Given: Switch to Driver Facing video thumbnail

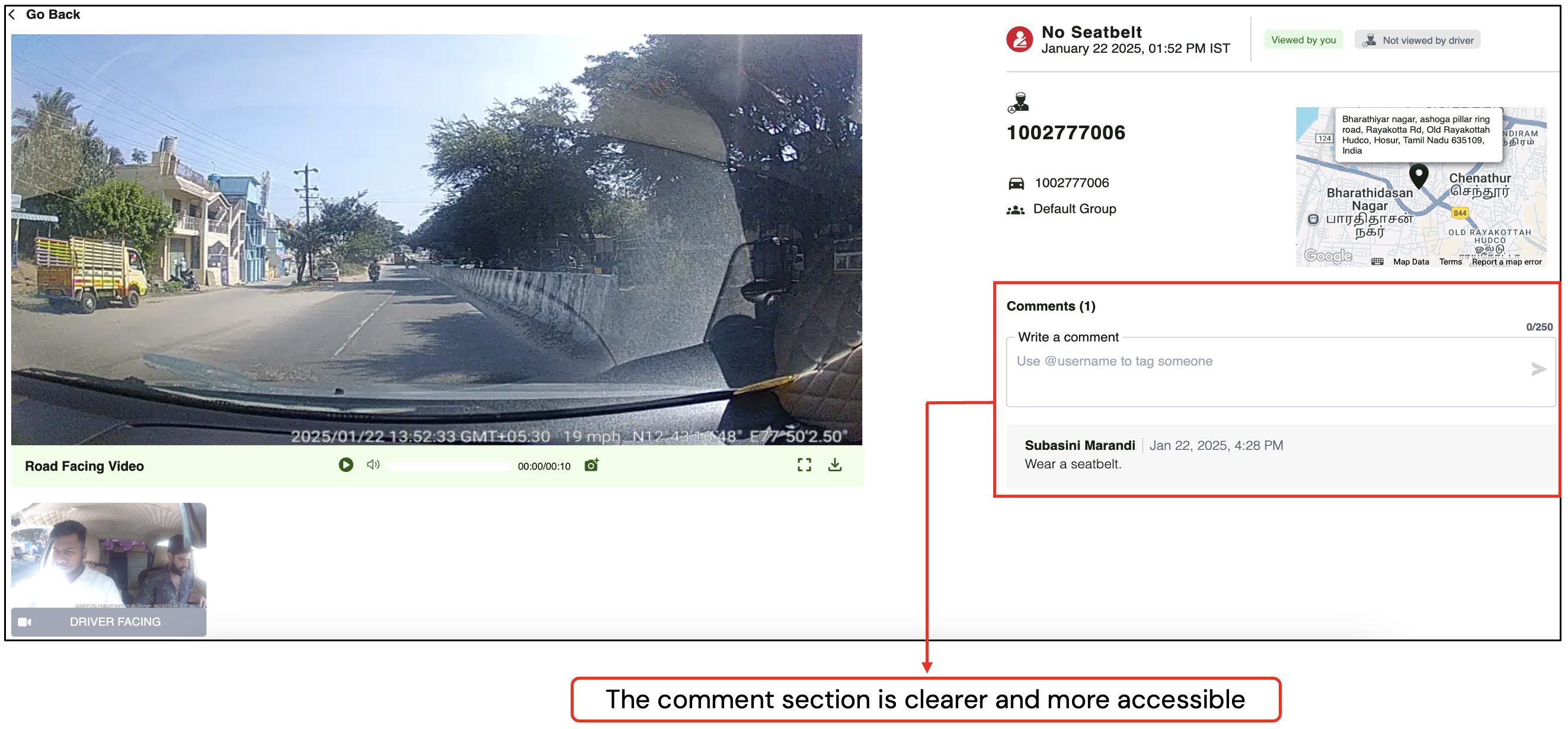Looking at the screenshot, I should [x=108, y=569].
